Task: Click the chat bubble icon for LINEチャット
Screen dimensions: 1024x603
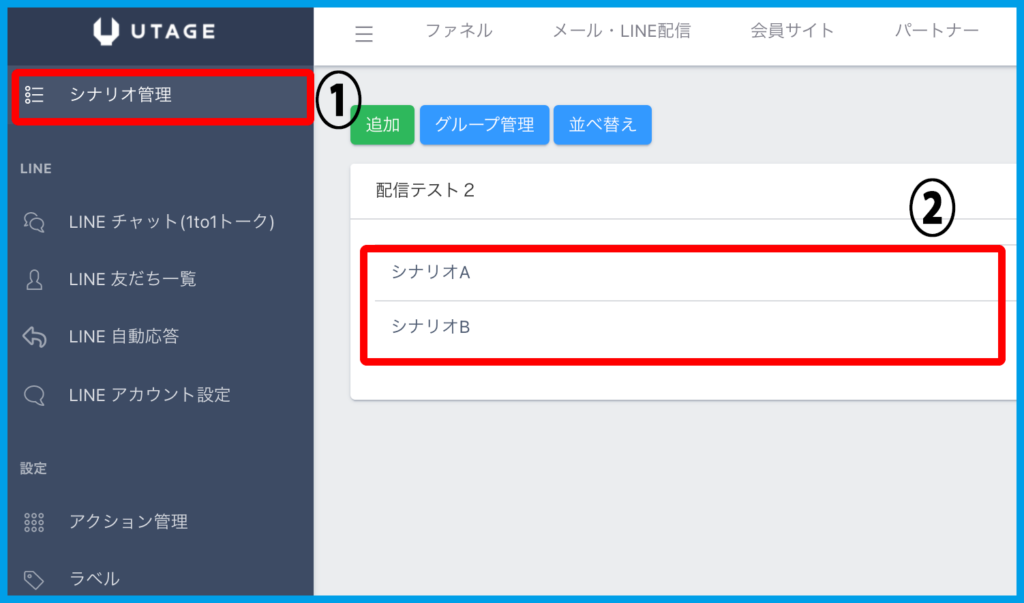Action: (x=34, y=222)
